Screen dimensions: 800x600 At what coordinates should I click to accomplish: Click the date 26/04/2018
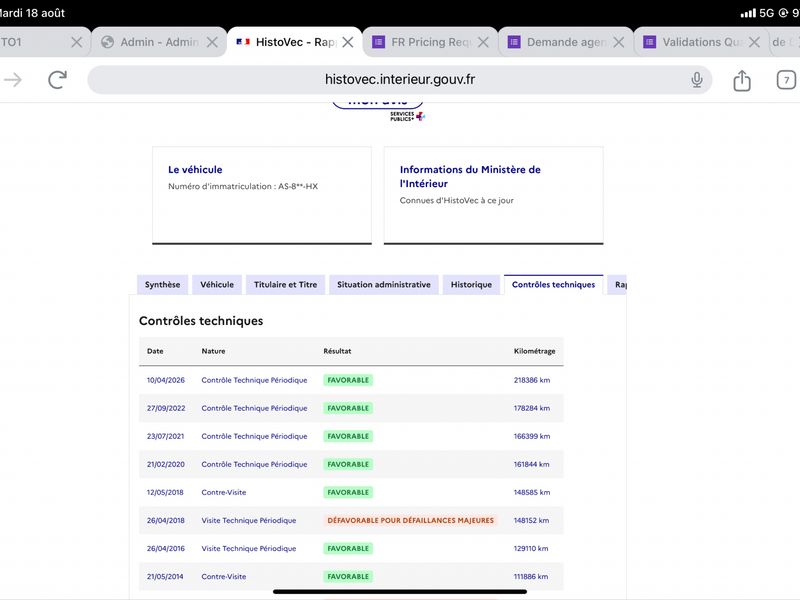(166, 520)
